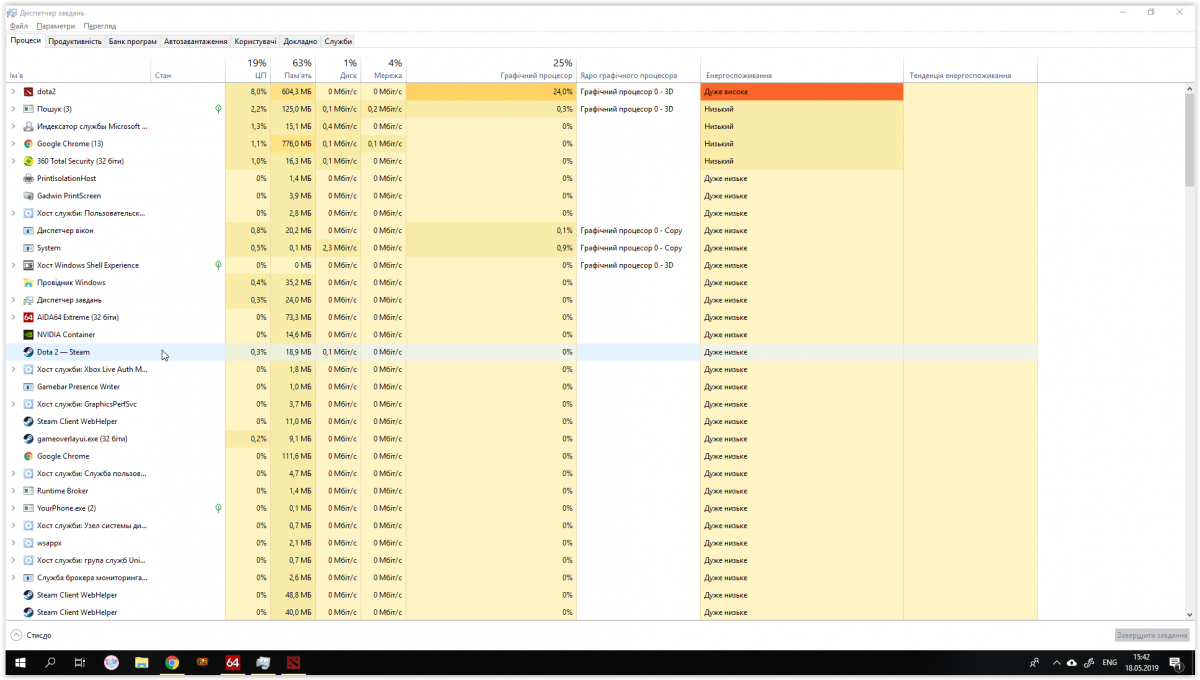Click green leaf status icon of Пошук row
The image size is (1200, 680).
218,109
